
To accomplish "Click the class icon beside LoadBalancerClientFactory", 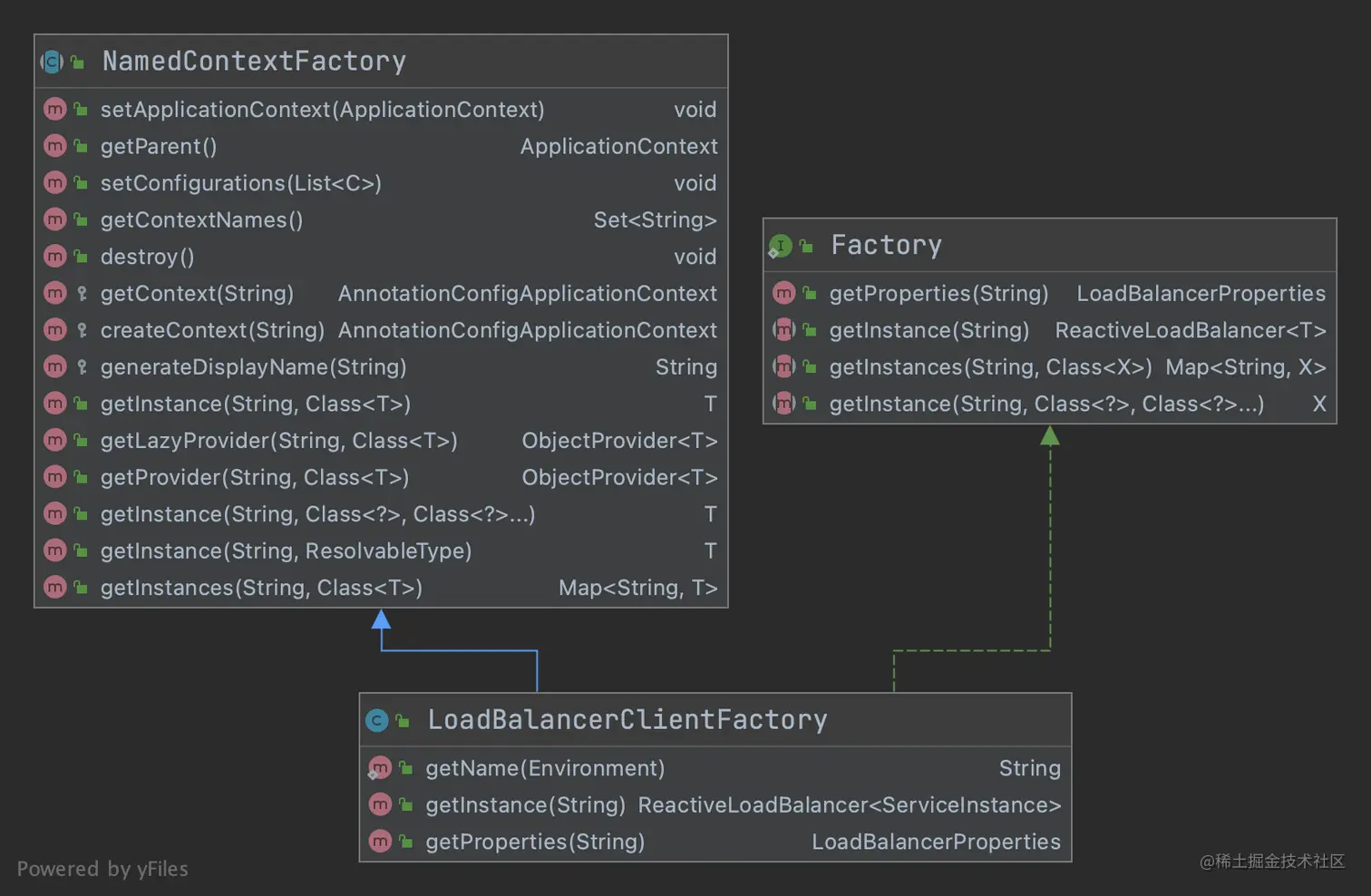I will tap(376, 719).
